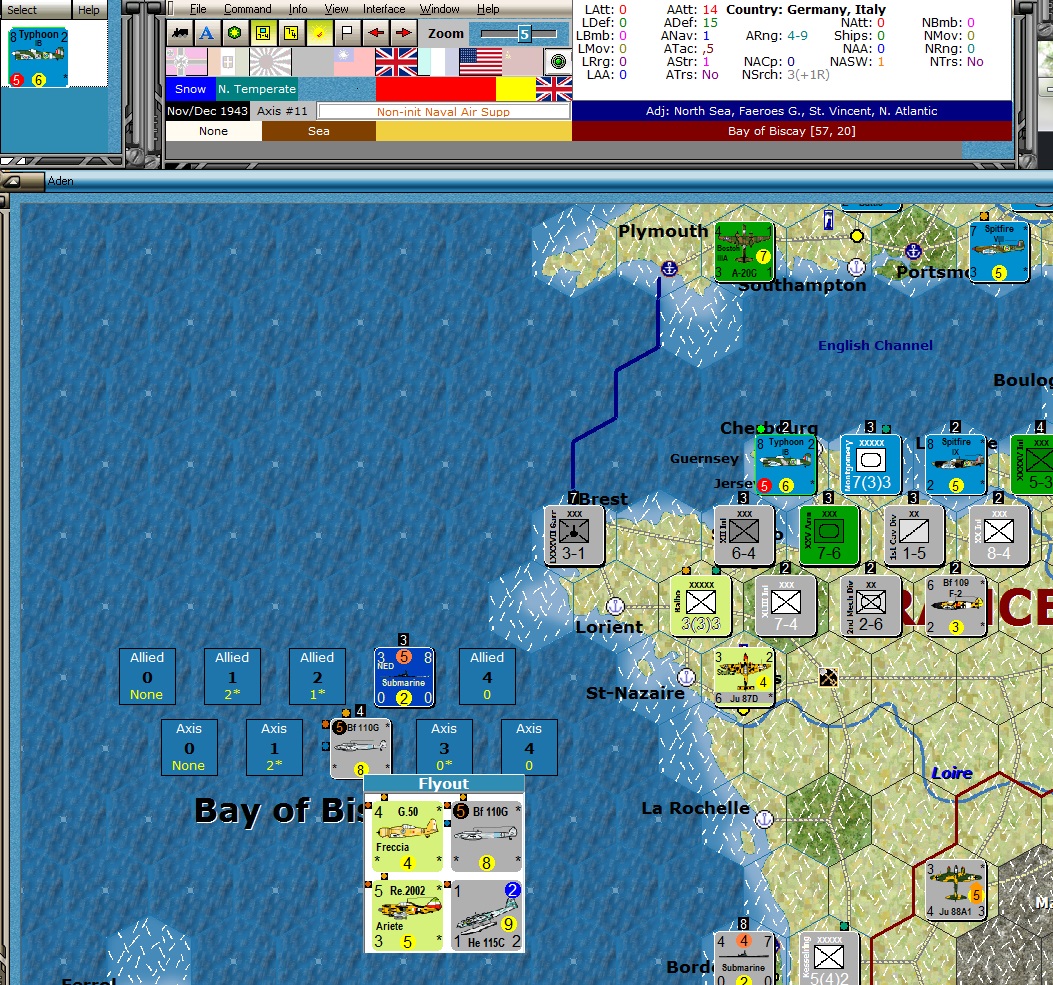The width and height of the screenshot is (1053, 985).
Task: Click the Allied 0 sea box section
Action: point(147,676)
